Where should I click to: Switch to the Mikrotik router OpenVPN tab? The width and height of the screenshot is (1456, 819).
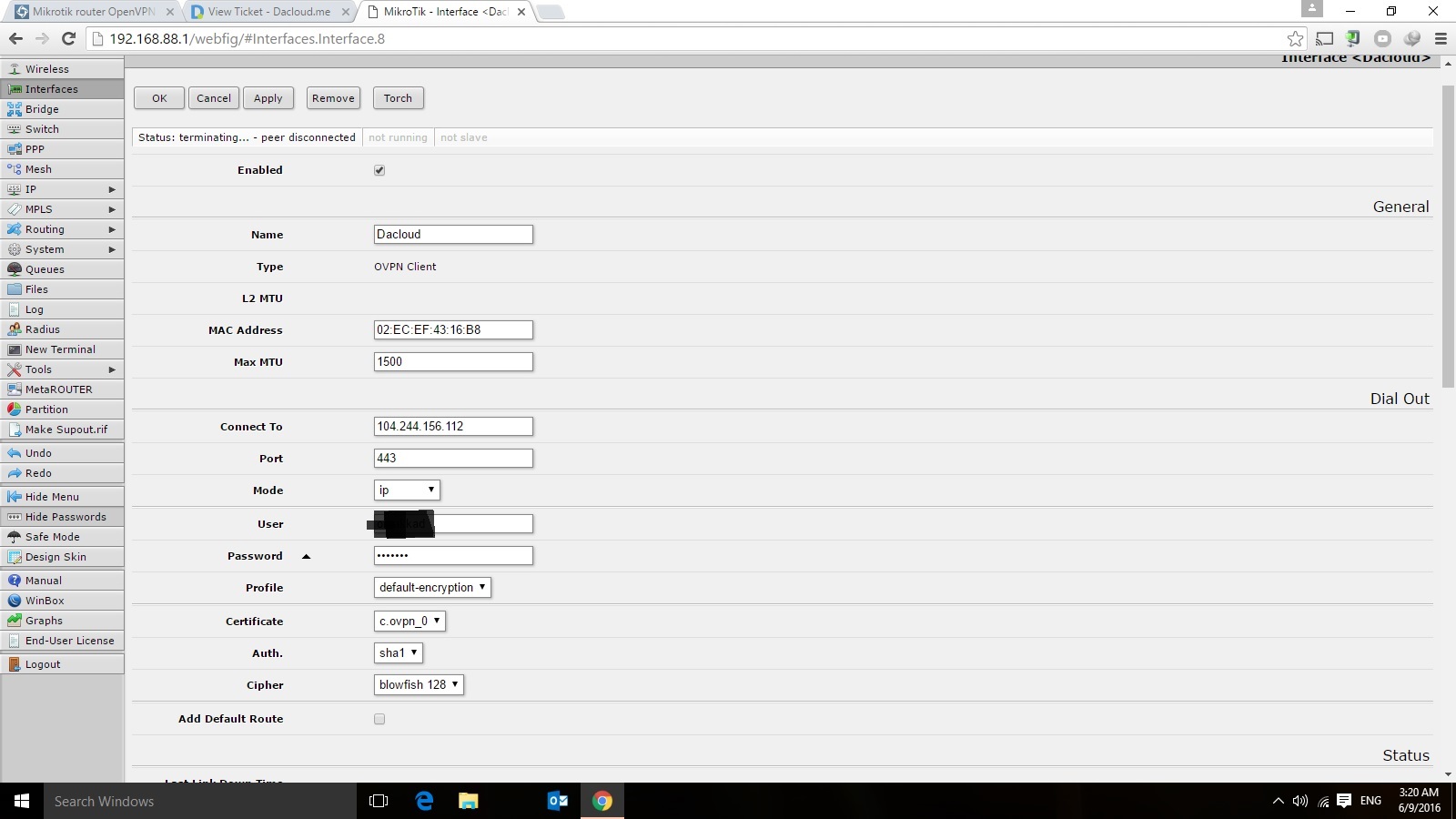click(94, 12)
